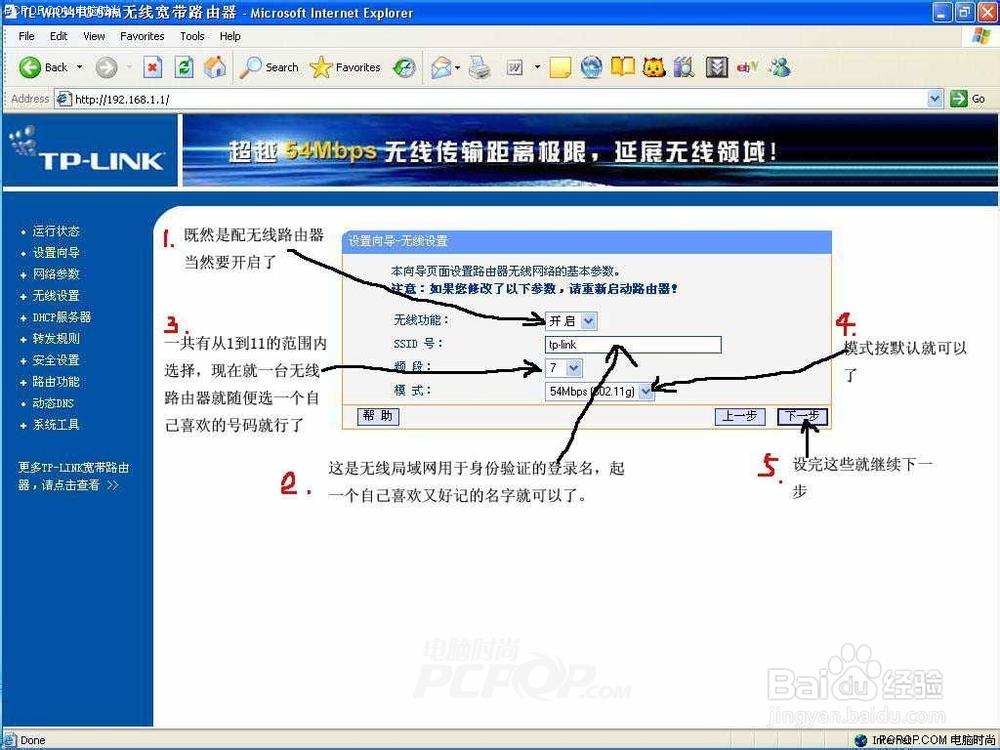Open the Messenger people icon
1000x750 pixels.
coord(779,67)
